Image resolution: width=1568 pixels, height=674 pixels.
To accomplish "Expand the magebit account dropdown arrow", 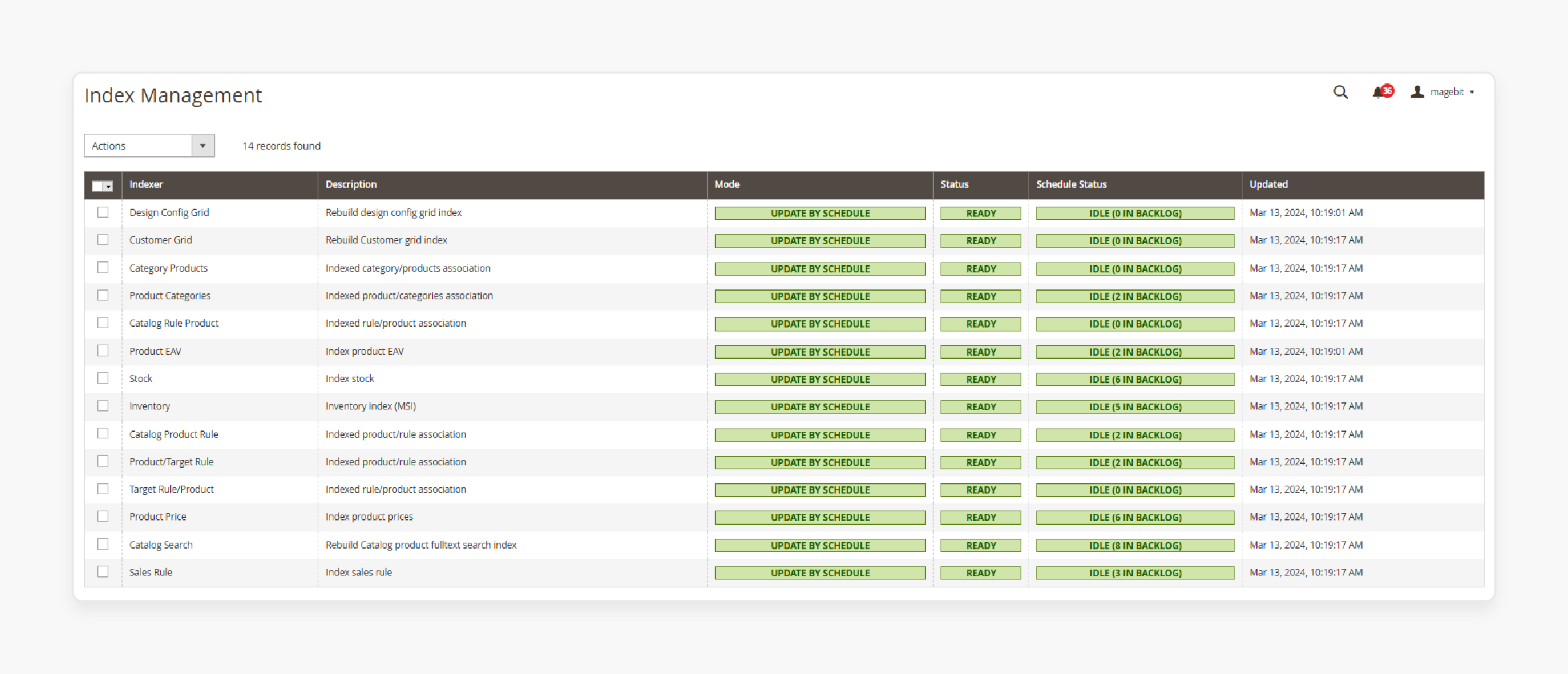I will (x=1472, y=93).
